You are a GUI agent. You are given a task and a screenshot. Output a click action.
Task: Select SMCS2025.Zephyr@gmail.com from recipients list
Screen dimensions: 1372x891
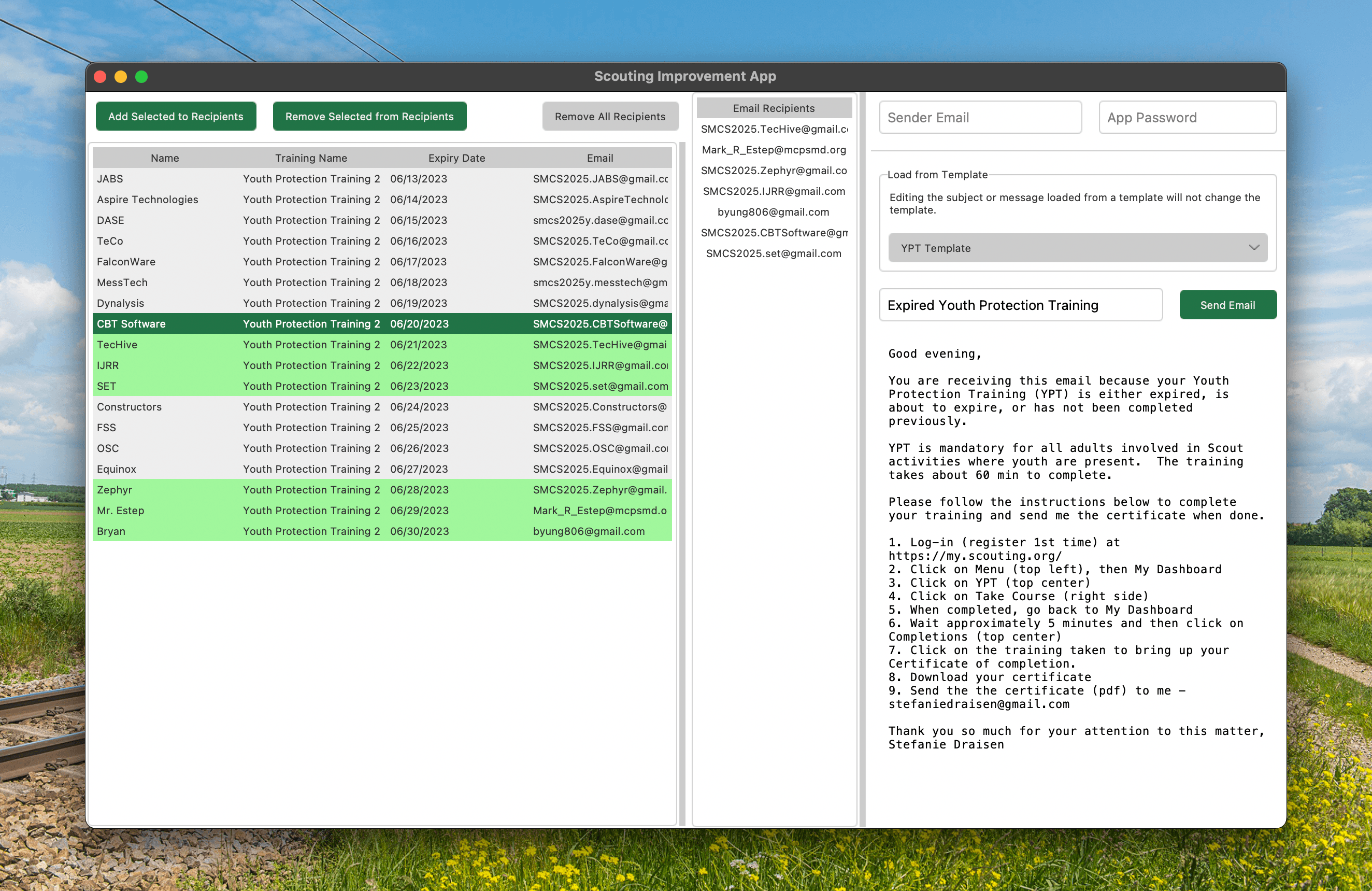point(774,170)
